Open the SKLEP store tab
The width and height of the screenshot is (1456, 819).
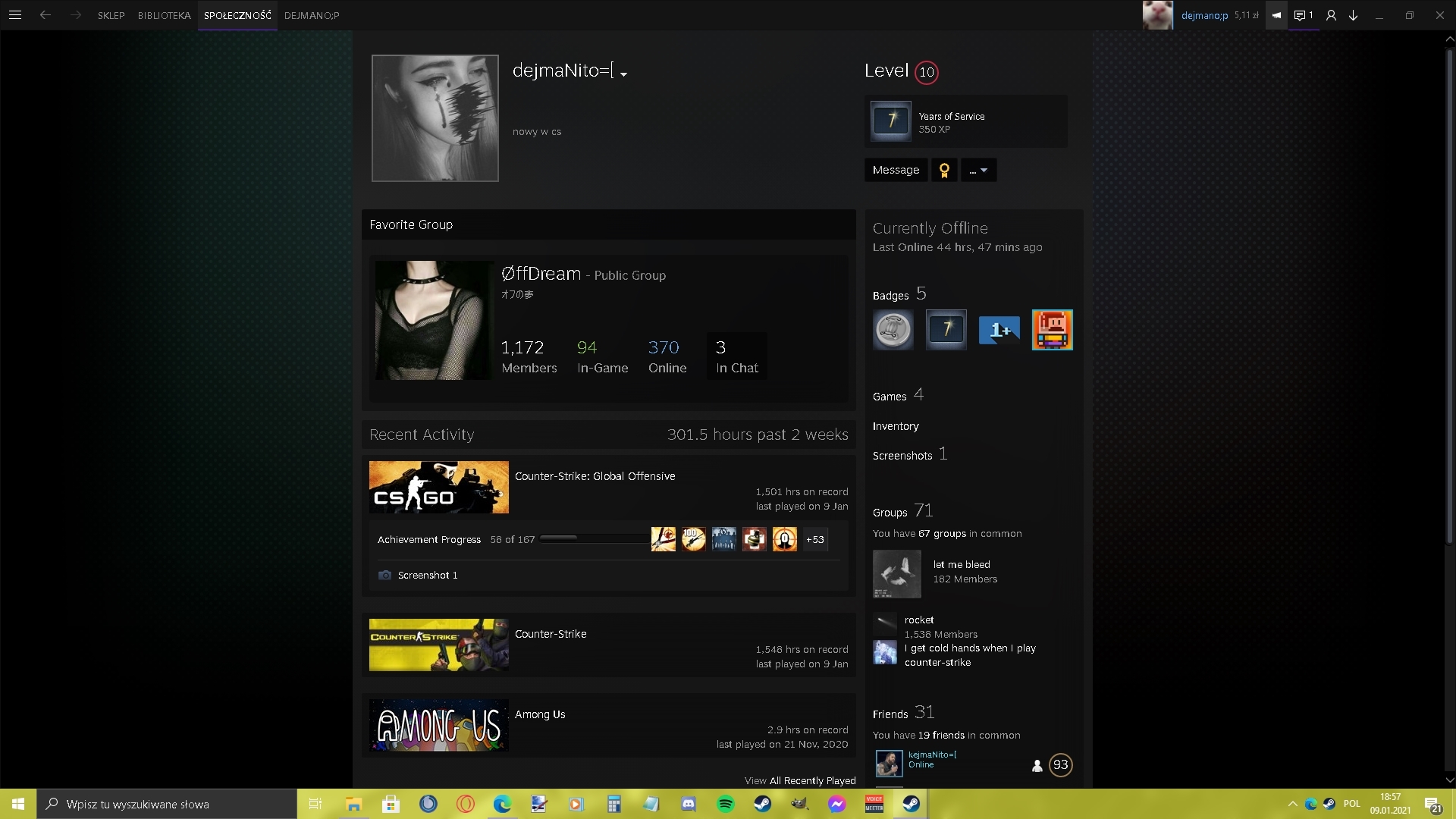[x=111, y=15]
